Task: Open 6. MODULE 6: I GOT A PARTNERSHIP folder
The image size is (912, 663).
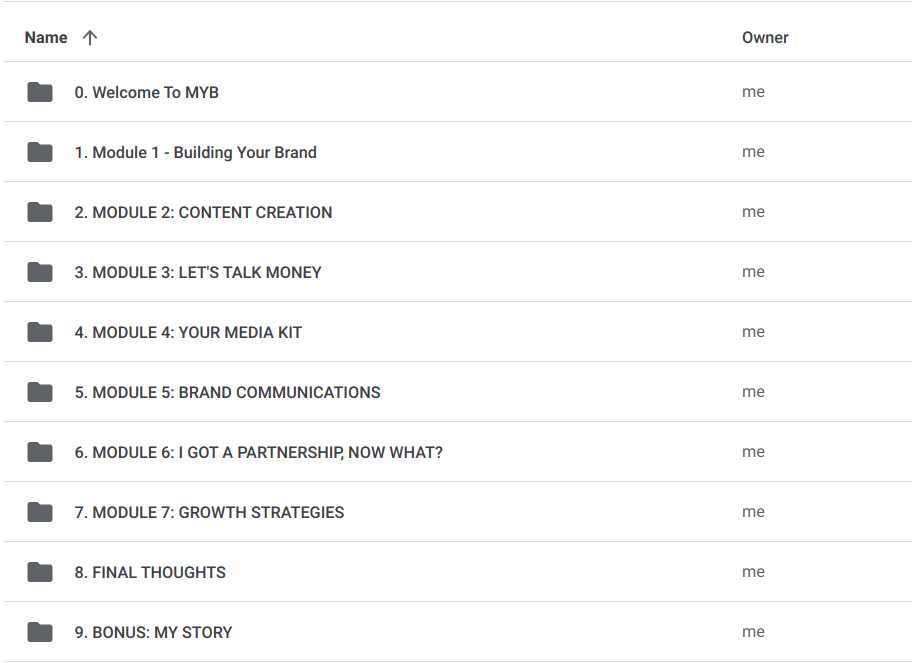Action: pyautogui.click(x=258, y=453)
